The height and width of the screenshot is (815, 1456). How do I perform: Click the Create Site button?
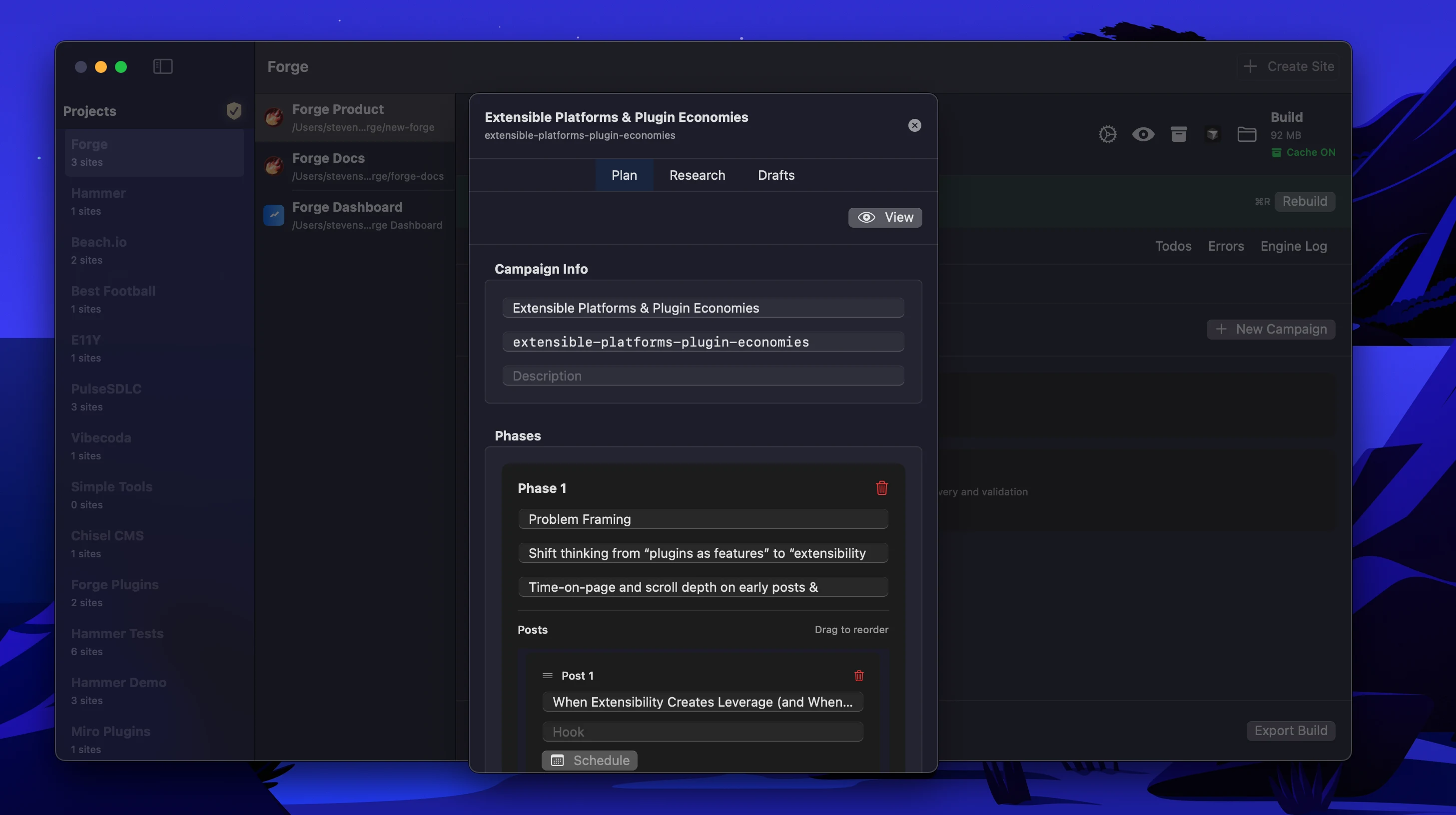1288,66
